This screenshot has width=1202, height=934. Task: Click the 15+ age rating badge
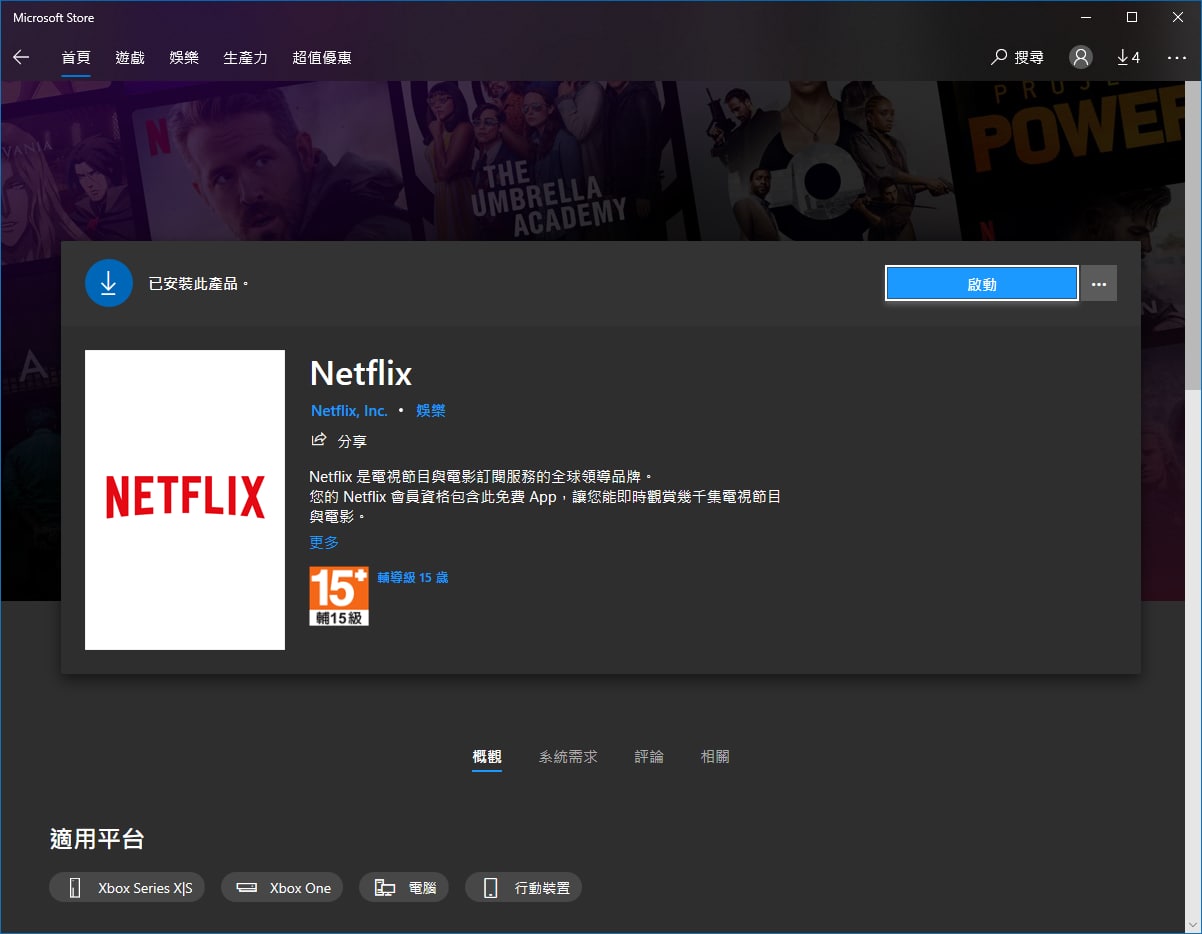click(339, 596)
